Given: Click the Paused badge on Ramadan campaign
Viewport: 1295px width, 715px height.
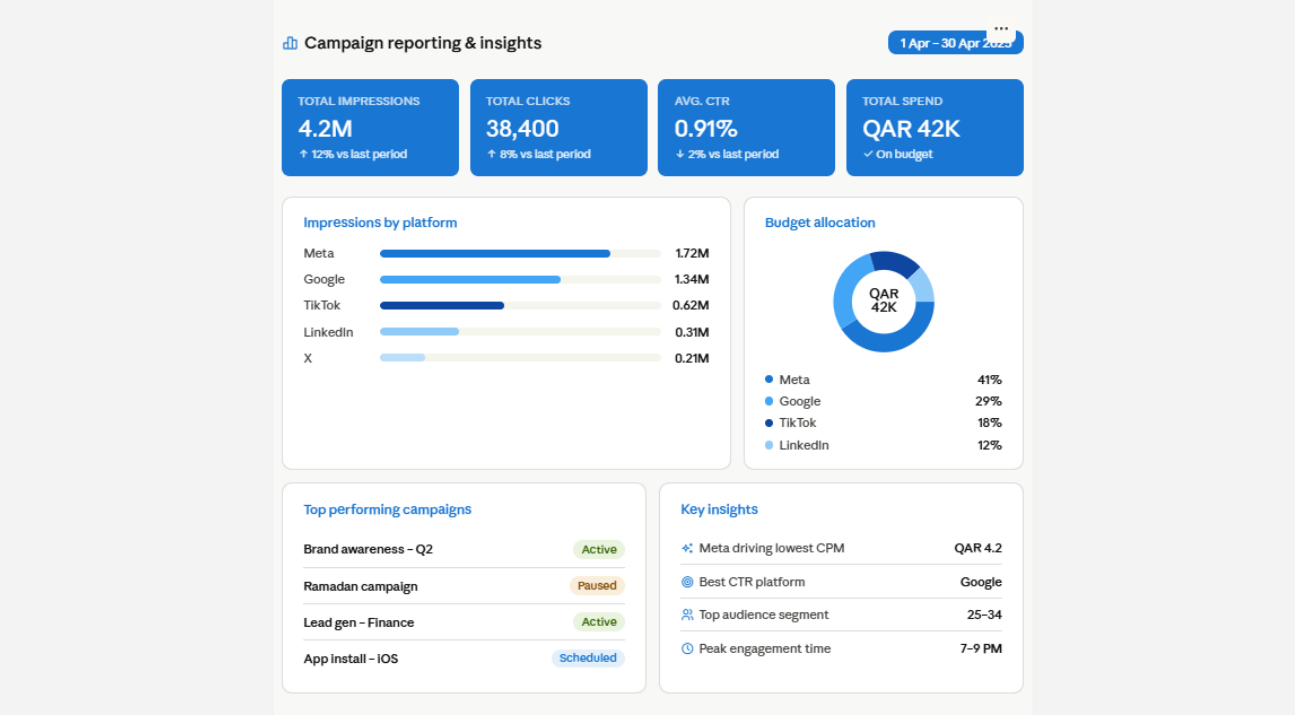Looking at the screenshot, I should 597,586.
